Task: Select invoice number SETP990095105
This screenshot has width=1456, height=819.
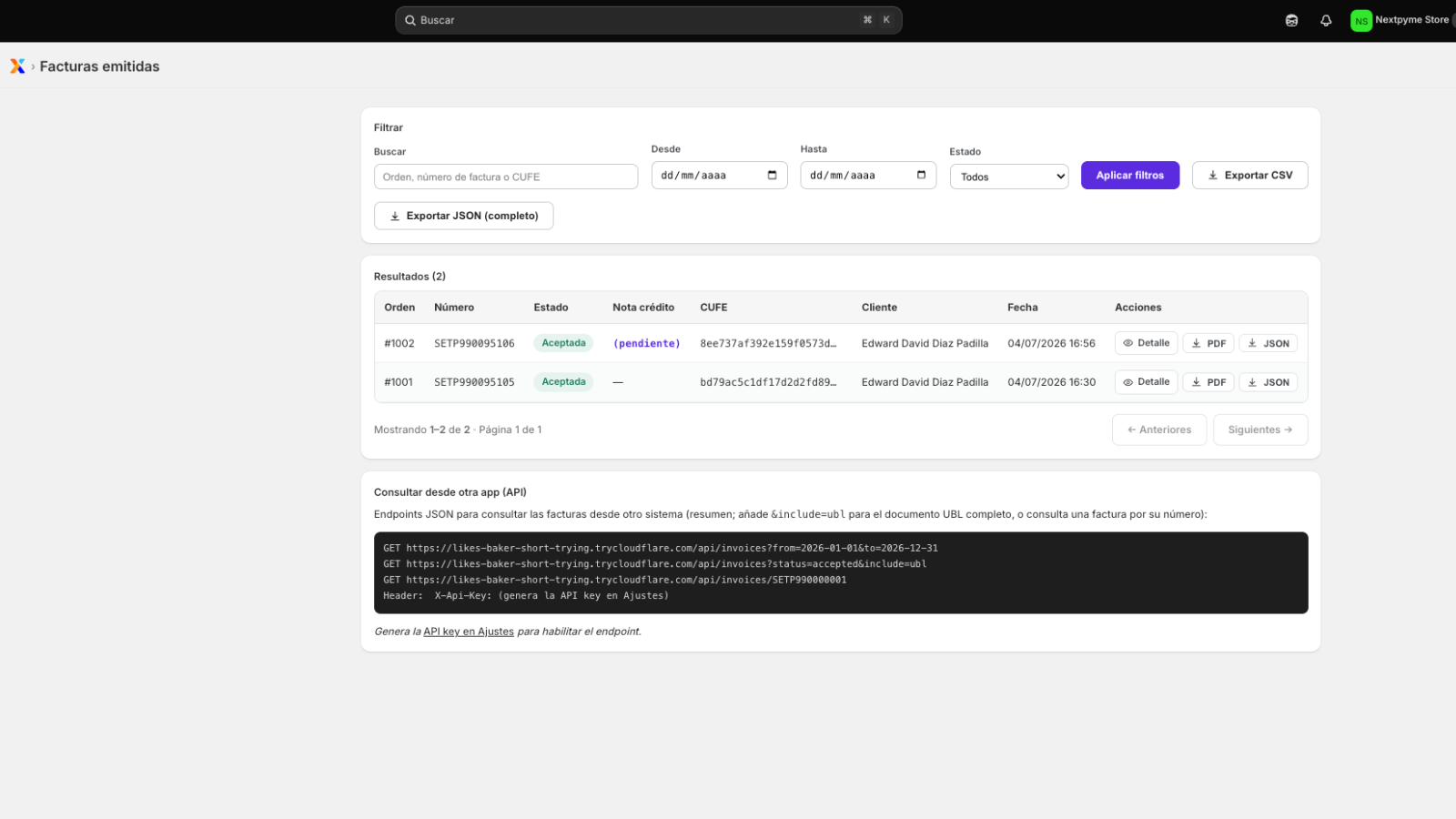Action: [474, 382]
